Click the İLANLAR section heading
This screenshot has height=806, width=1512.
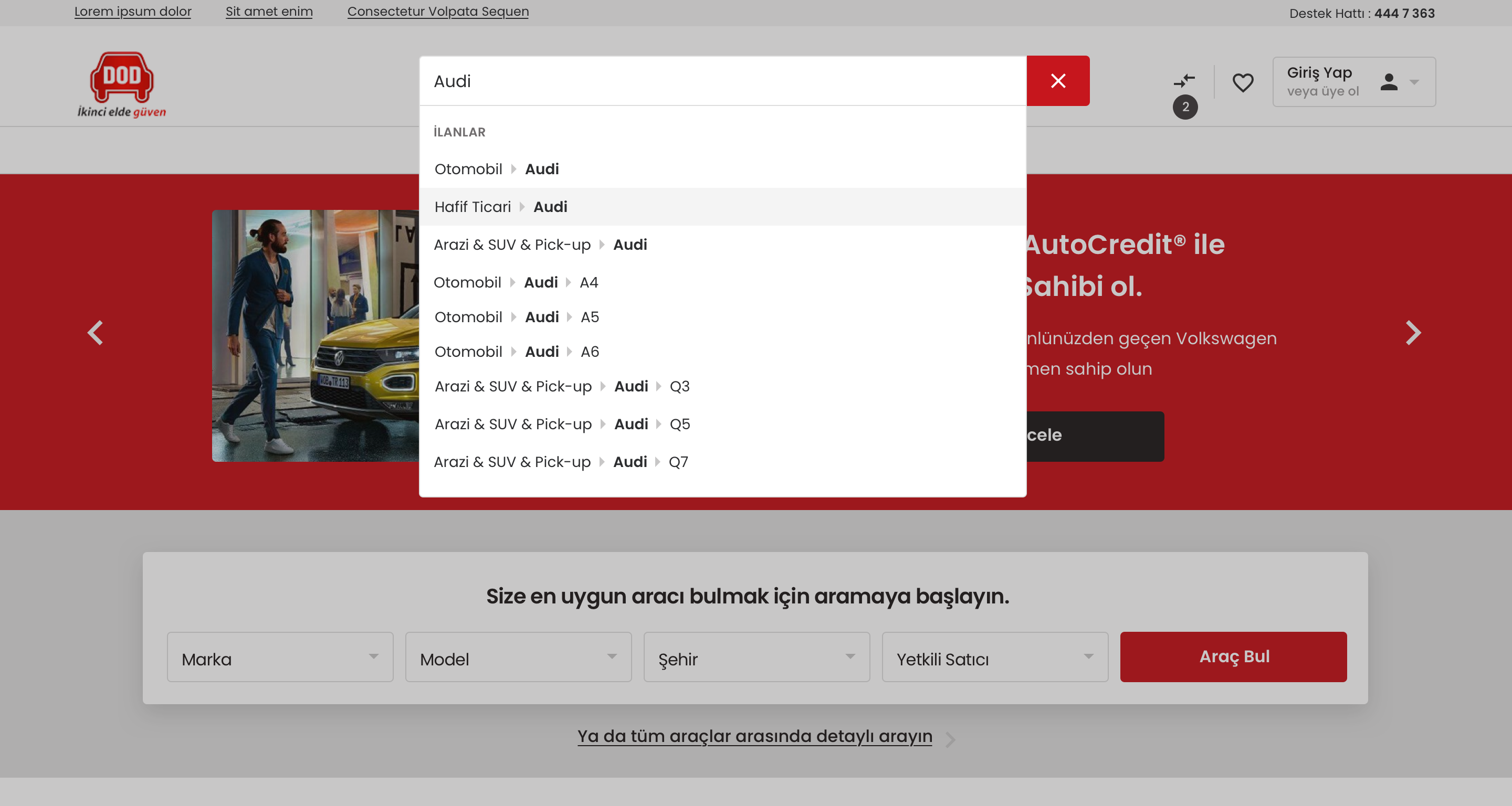click(x=459, y=133)
